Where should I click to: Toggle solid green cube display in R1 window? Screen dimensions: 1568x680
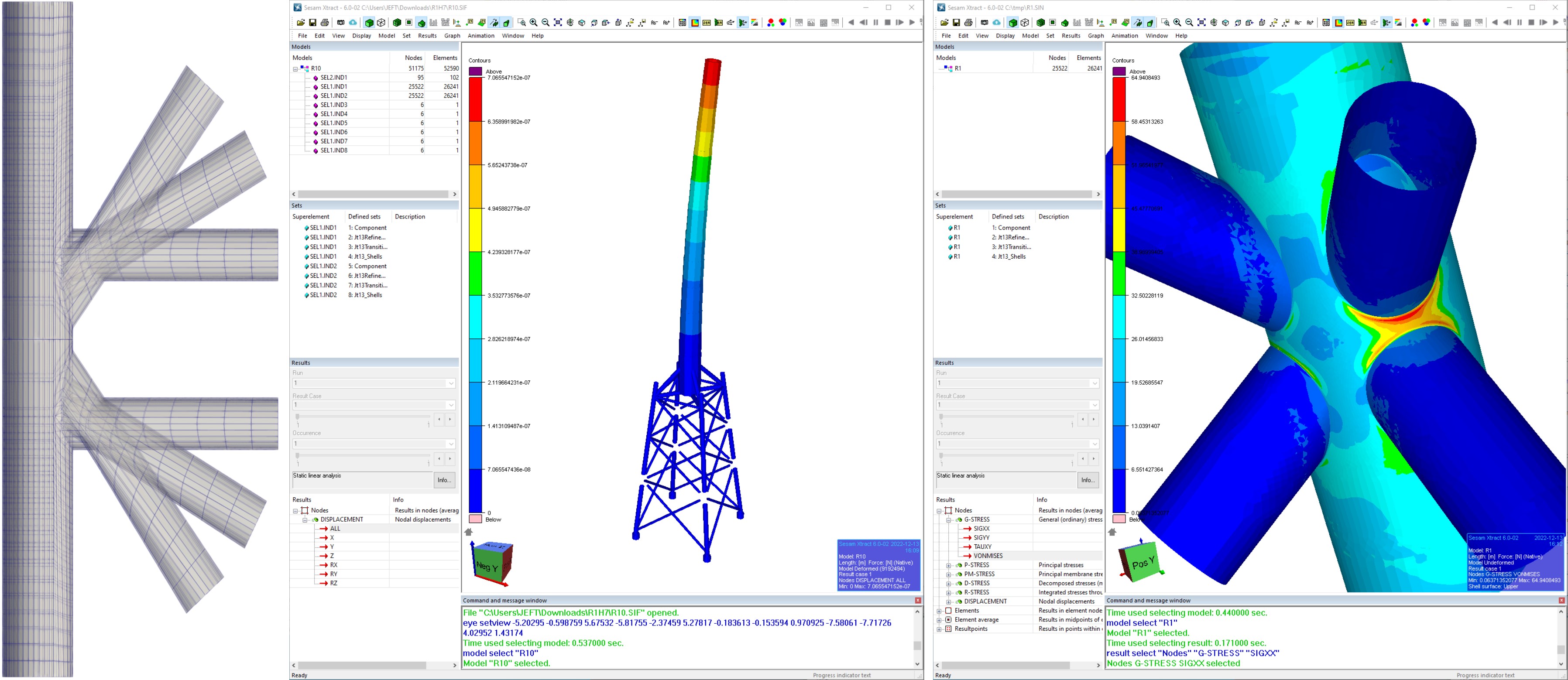1013,23
